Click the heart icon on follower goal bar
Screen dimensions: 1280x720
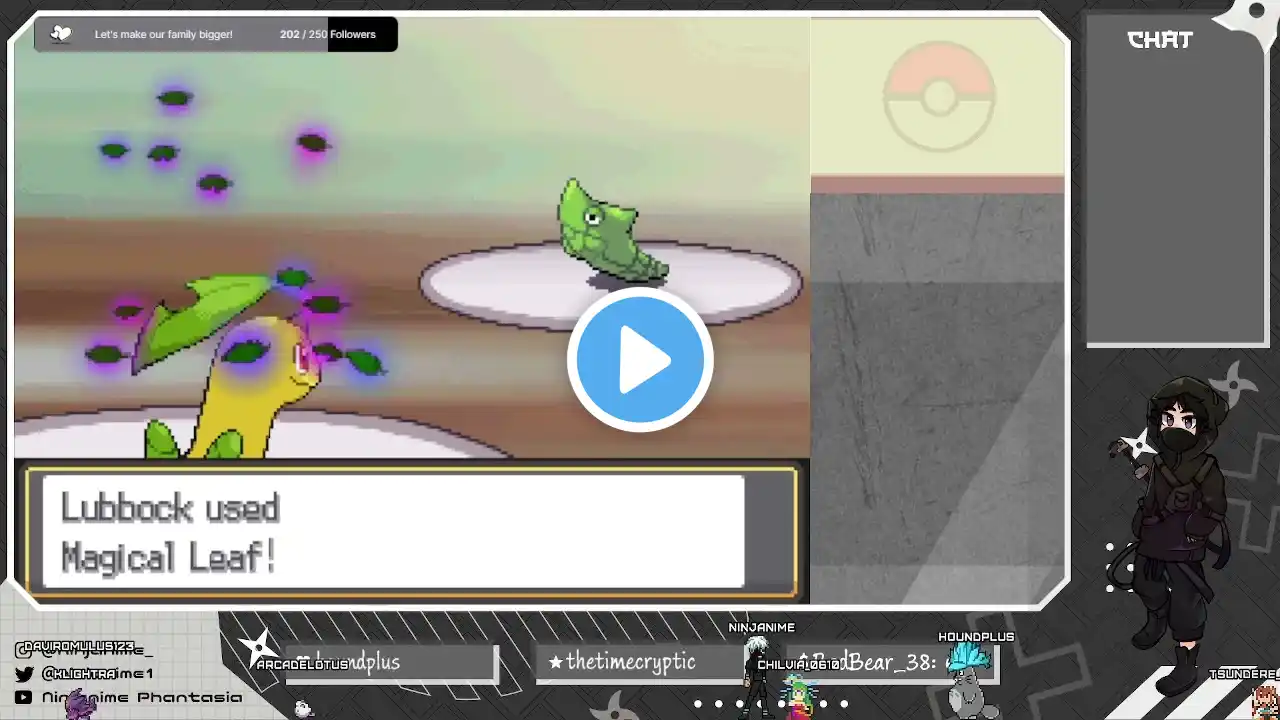[x=61, y=34]
